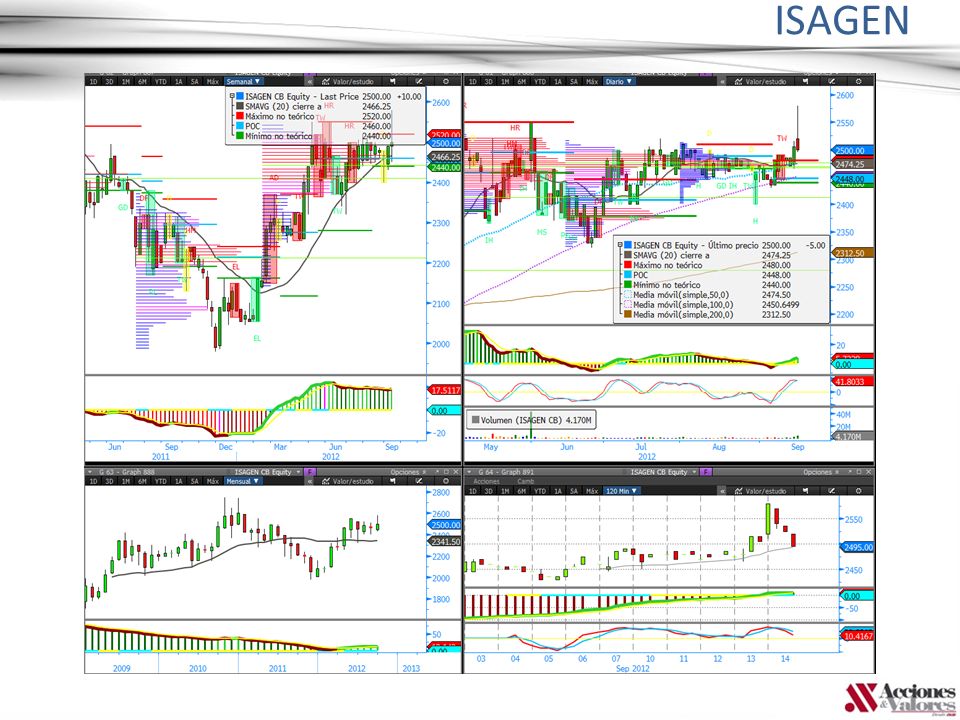
Task: Select Máx range in the Diario chart
Action: click(x=592, y=81)
